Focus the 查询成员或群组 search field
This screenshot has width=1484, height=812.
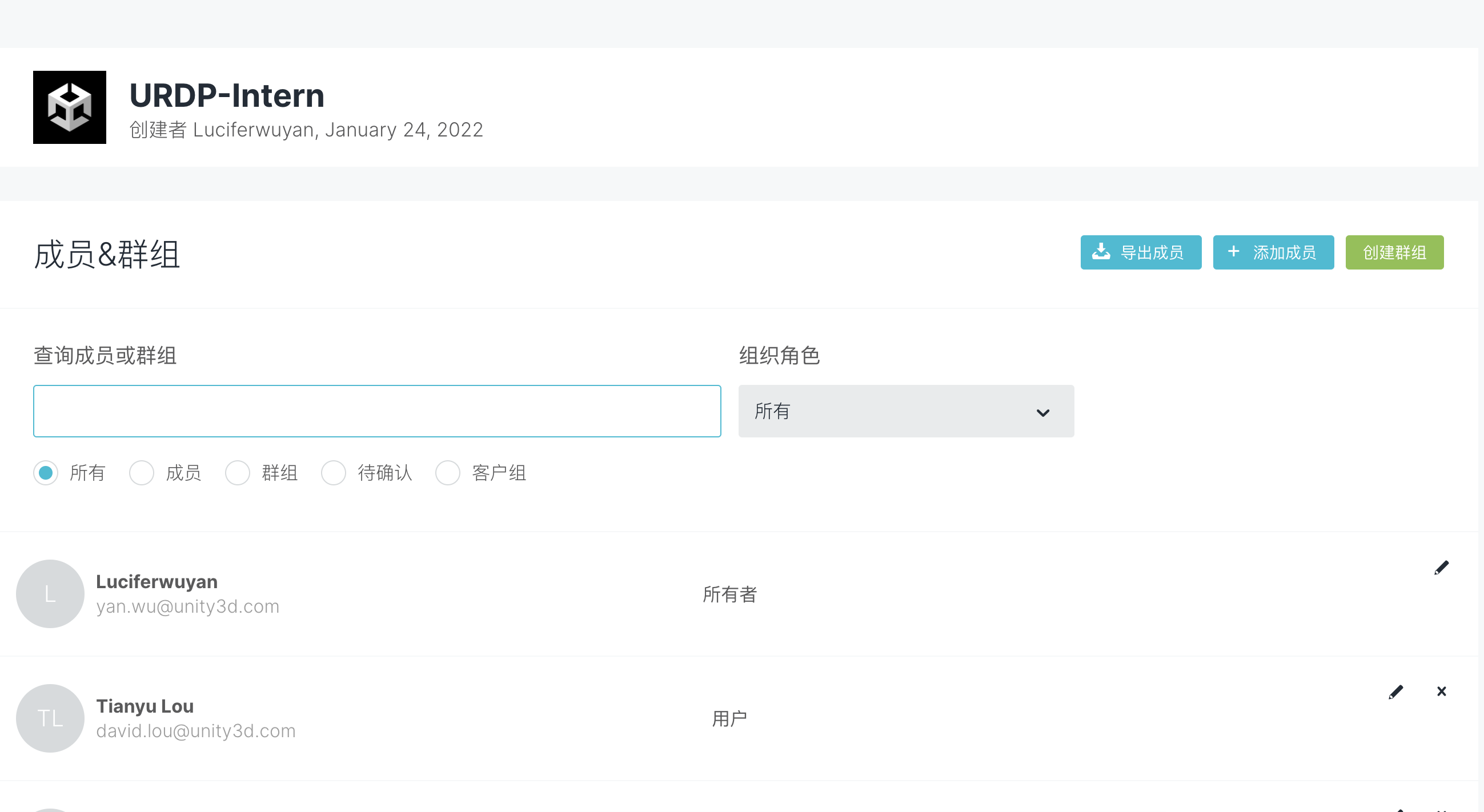[x=377, y=411]
